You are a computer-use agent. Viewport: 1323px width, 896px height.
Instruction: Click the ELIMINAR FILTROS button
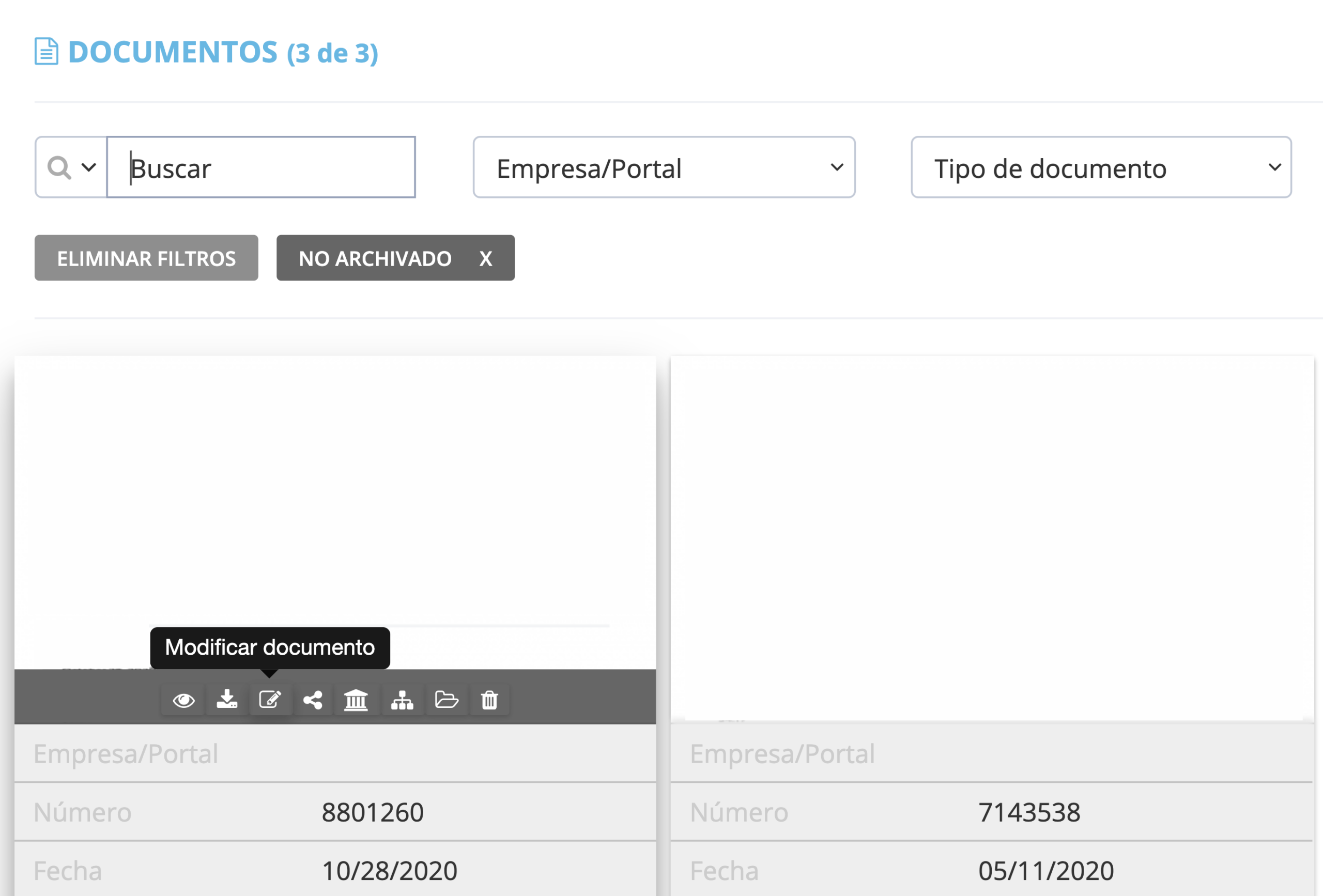pyautogui.click(x=146, y=258)
